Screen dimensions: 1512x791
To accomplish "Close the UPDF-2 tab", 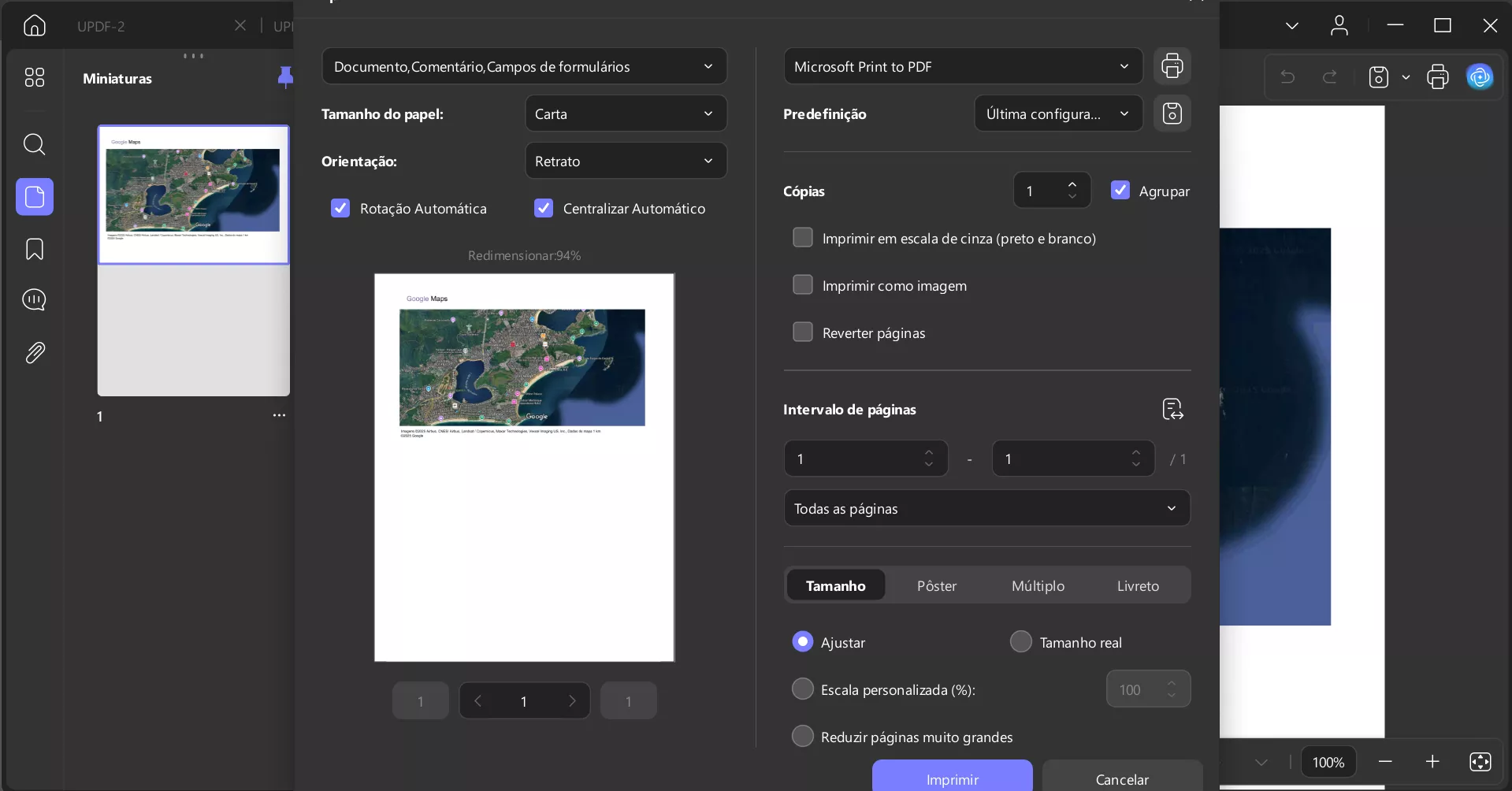I will (240, 25).
